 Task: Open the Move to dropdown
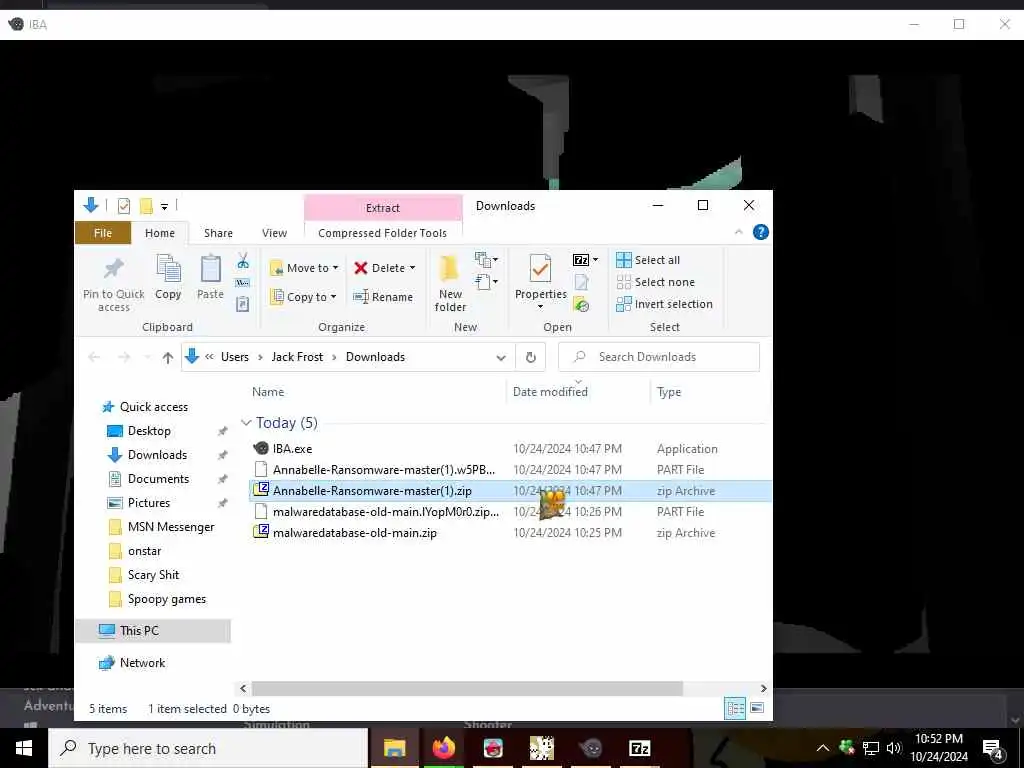304,268
